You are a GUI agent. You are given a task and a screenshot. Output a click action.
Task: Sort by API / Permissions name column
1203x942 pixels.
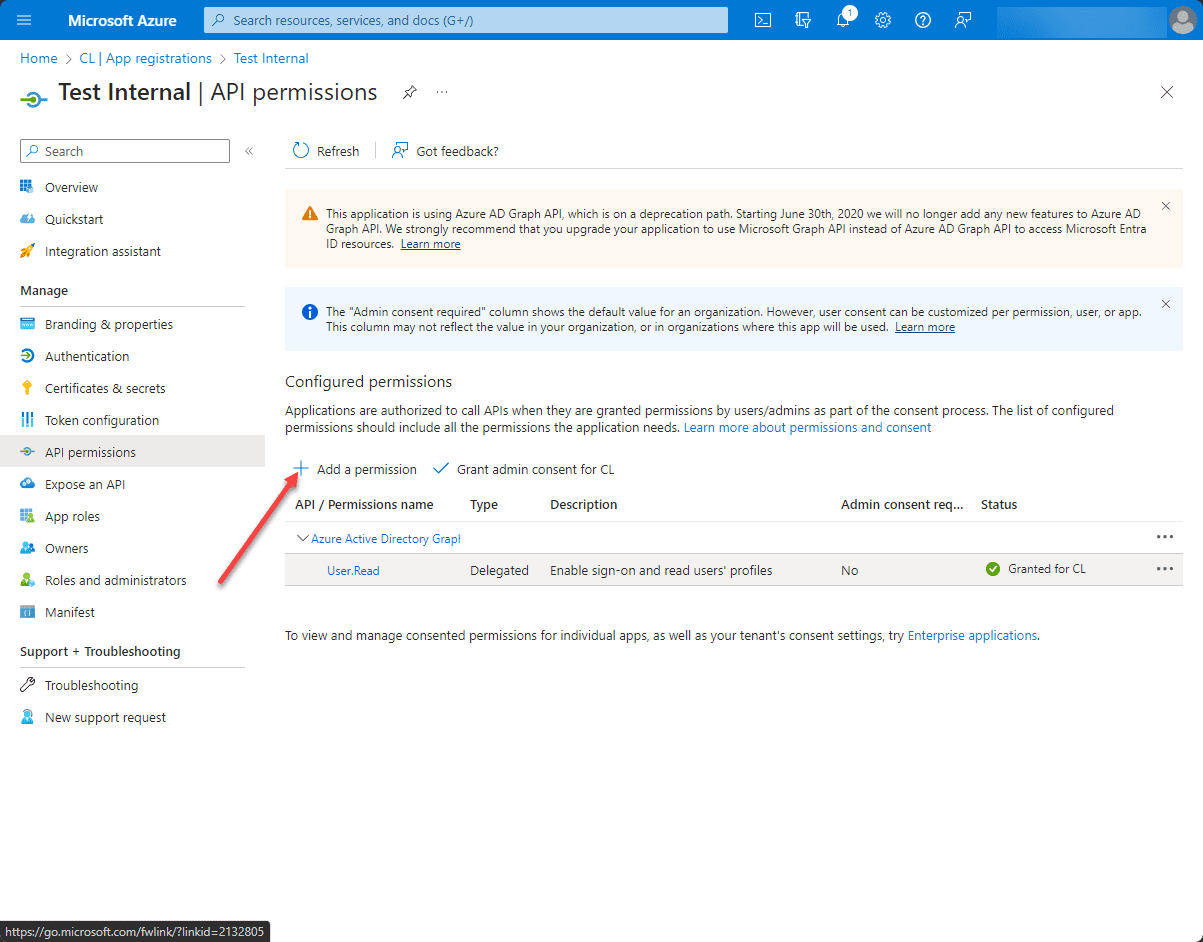[x=364, y=505]
